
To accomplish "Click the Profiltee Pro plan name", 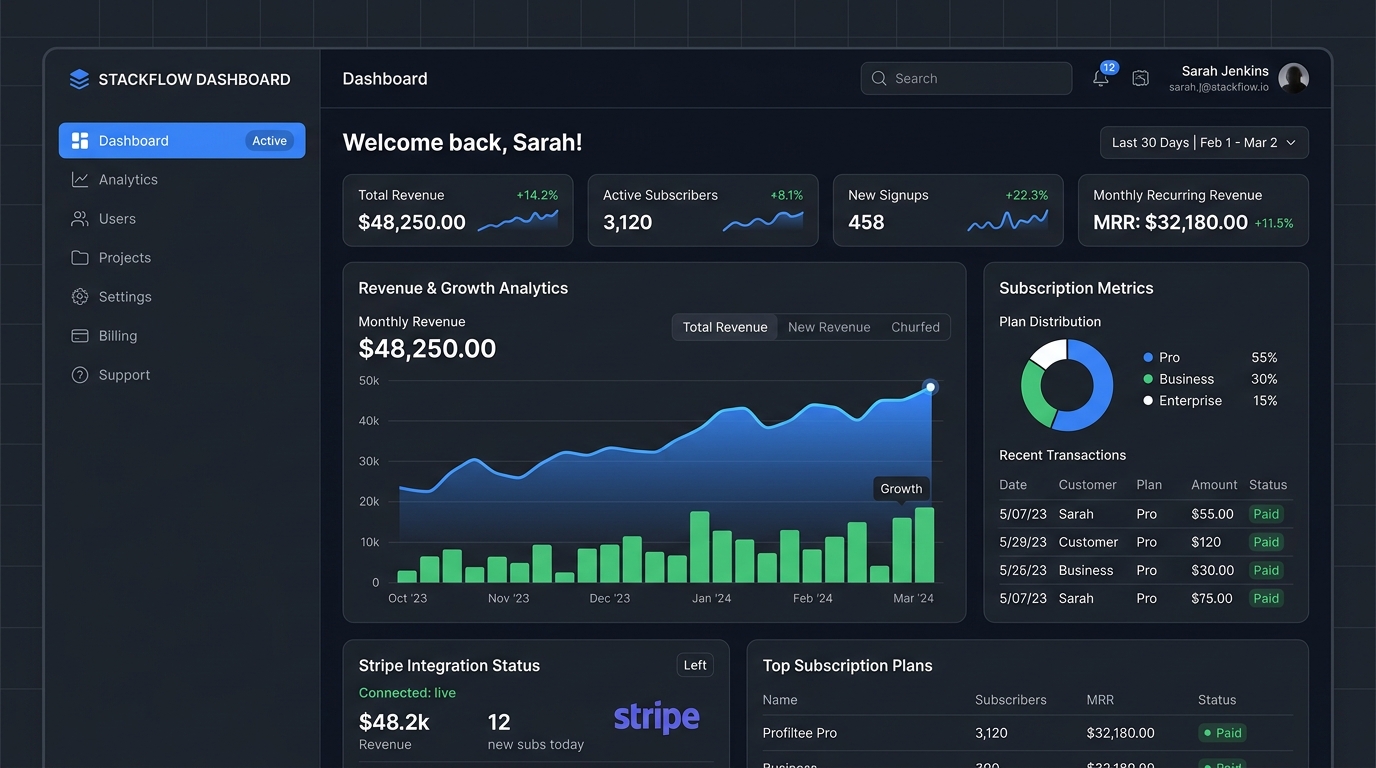I will (800, 733).
